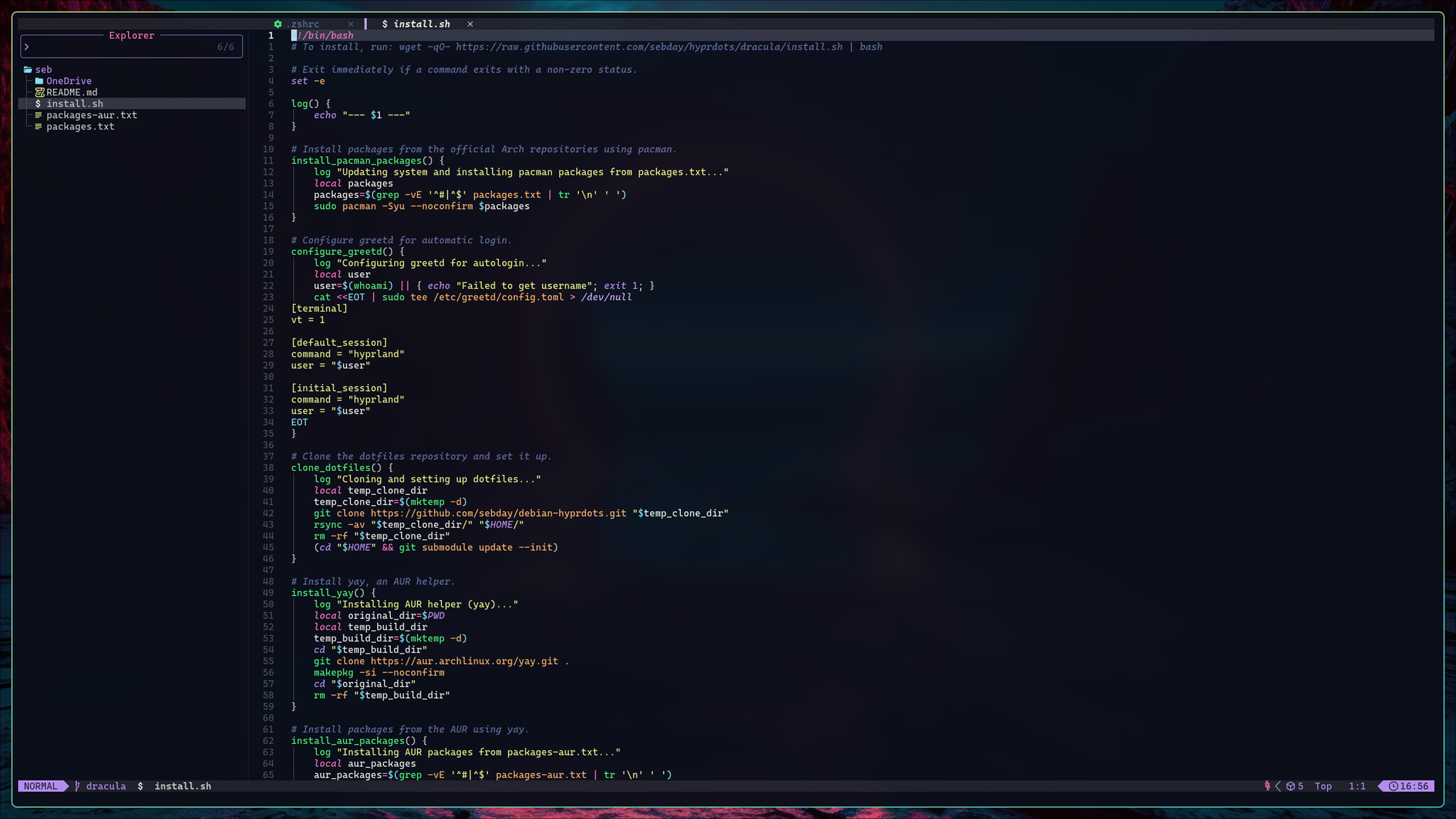Switch to the .zshrc tab

coord(303,24)
